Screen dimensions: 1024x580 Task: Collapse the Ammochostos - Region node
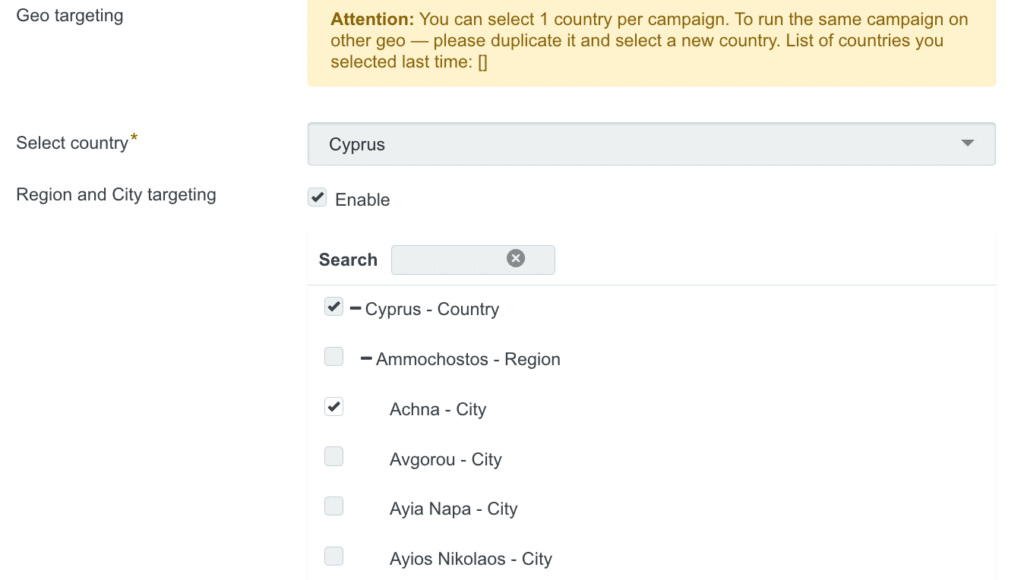click(366, 358)
